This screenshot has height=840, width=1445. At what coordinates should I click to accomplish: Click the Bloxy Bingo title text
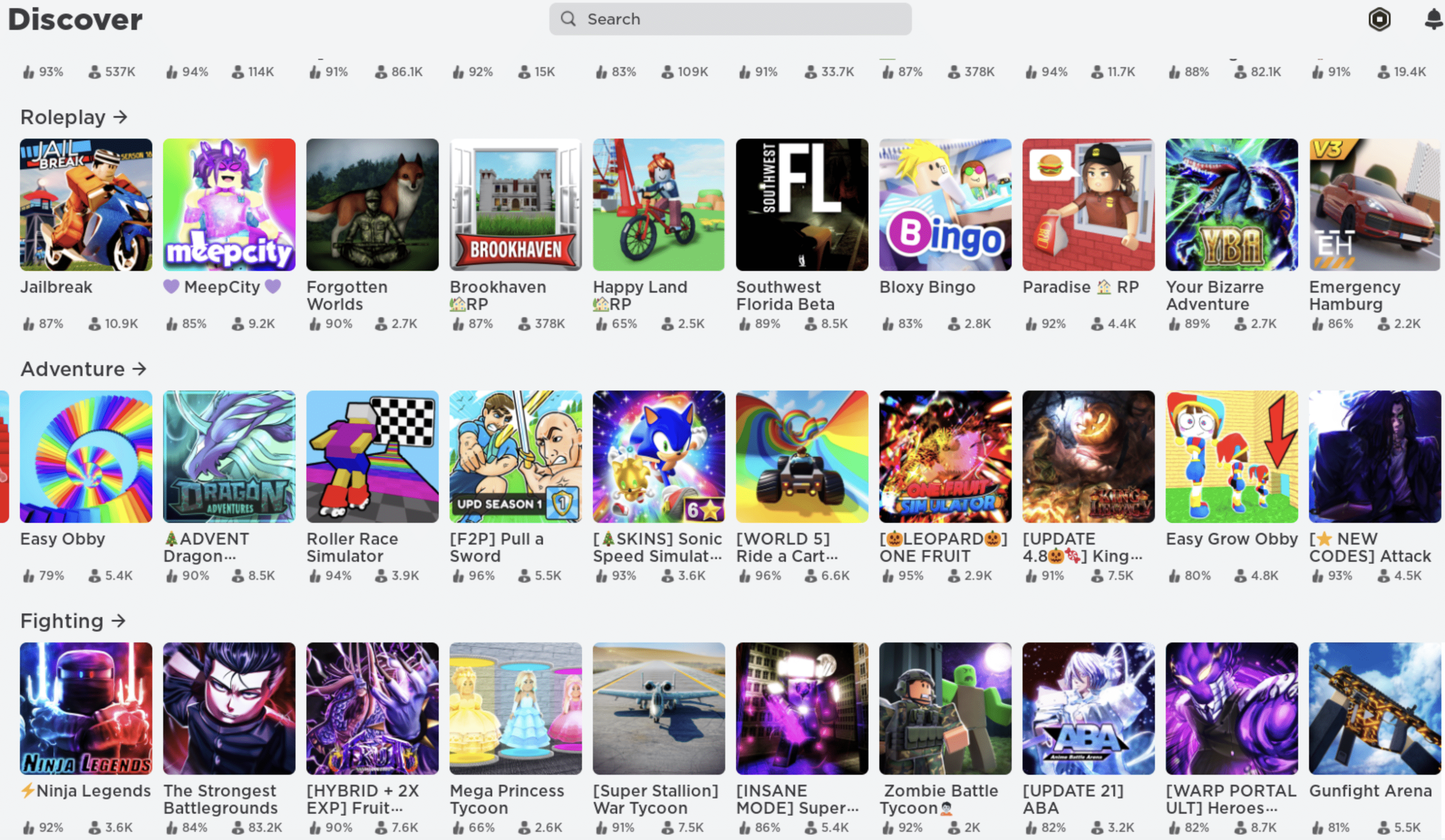tap(927, 287)
